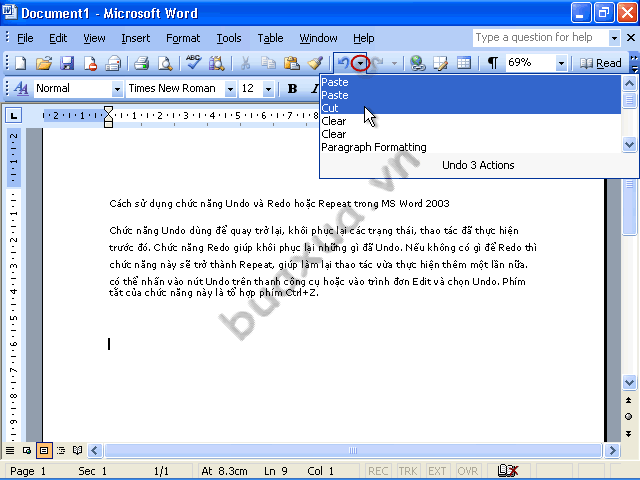This screenshot has width=640, height=480.
Task: Click the Redo arrow icon
Action: pos(378,63)
